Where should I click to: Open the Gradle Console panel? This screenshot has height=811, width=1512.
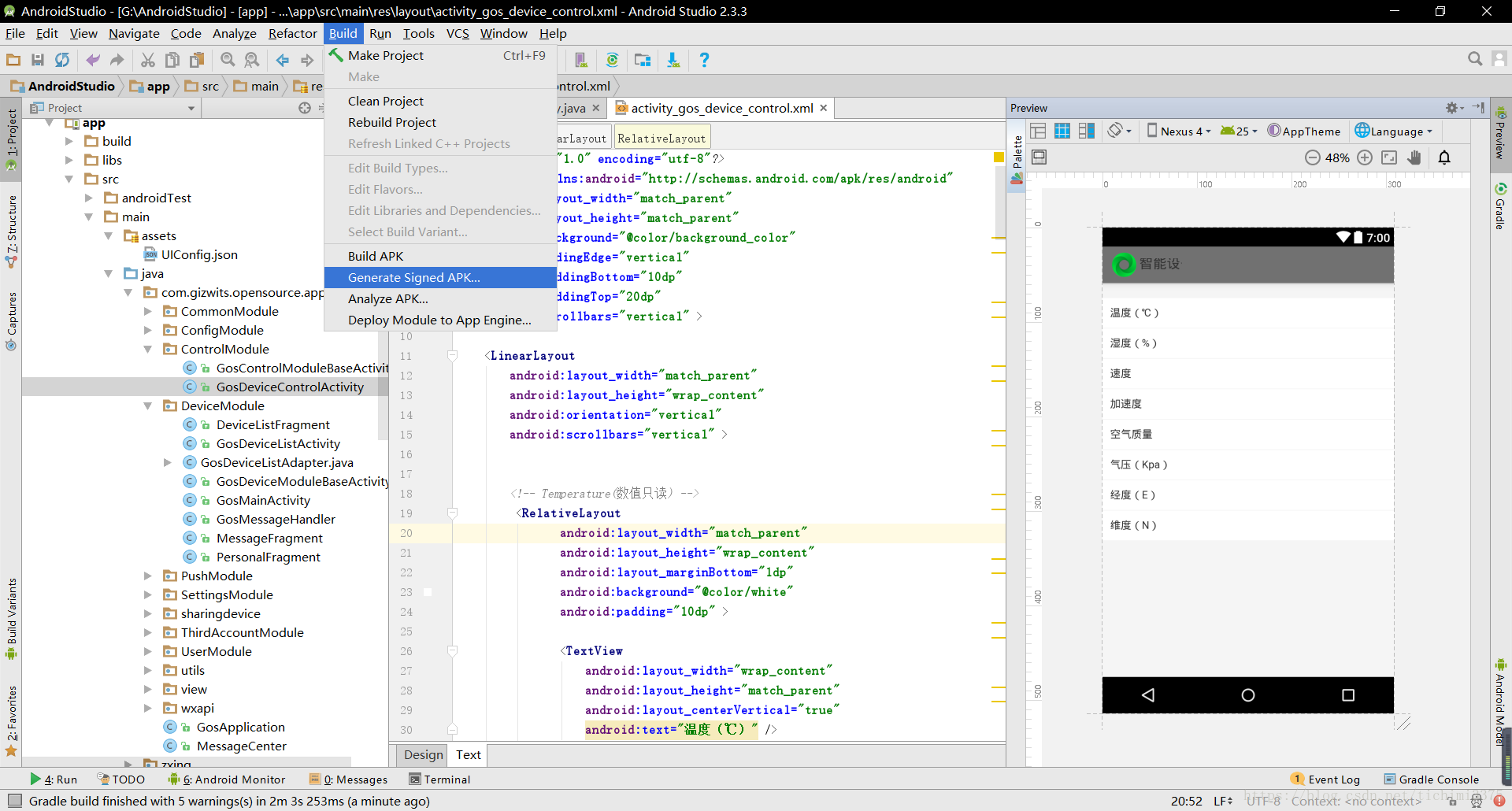[x=1432, y=780]
